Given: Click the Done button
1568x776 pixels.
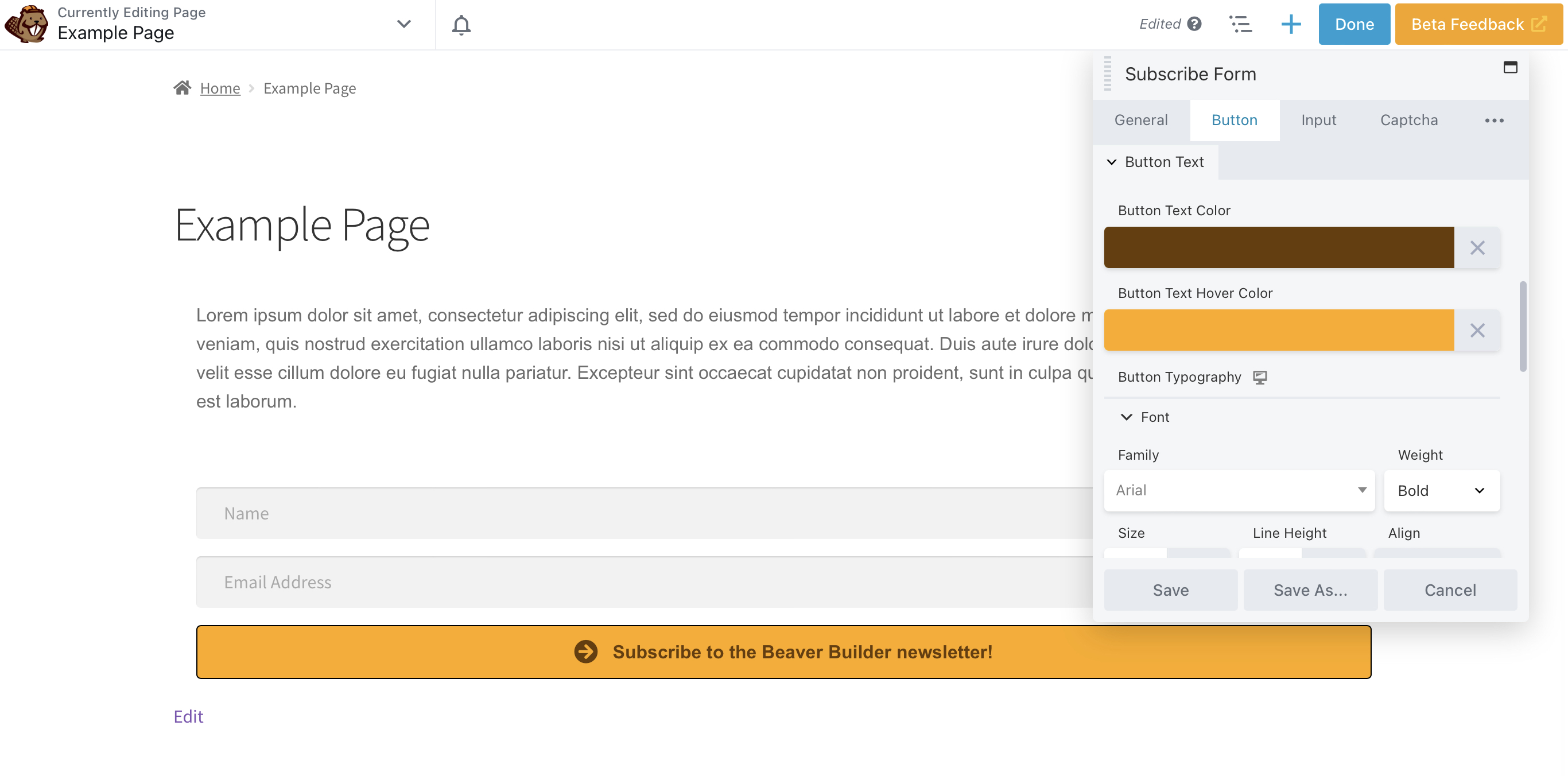Looking at the screenshot, I should tap(1354, 24).
